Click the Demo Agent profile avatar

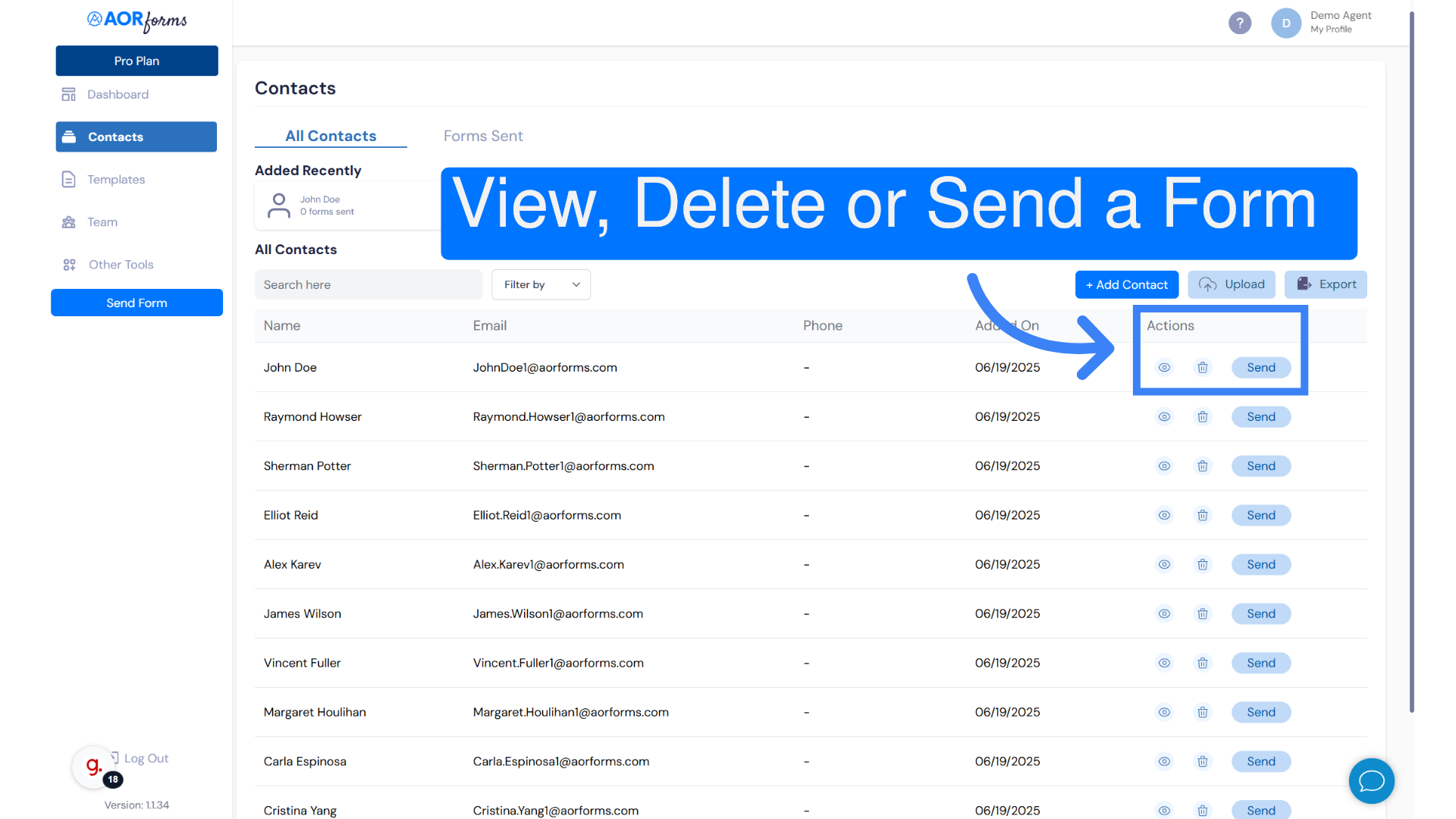pyautogui.click(x=1285, y=23)
